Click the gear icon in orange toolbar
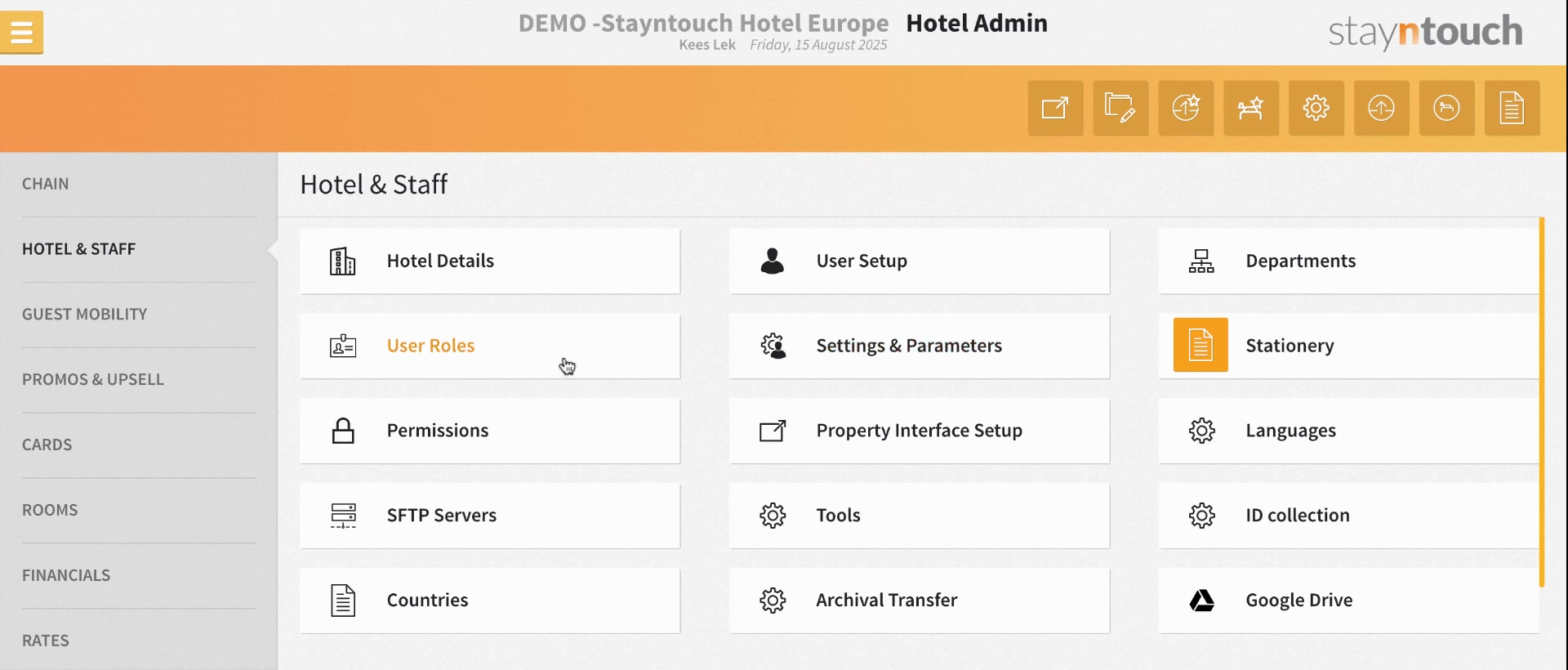This screenshot has width=1568, height=670. [x=1316, y=108]
